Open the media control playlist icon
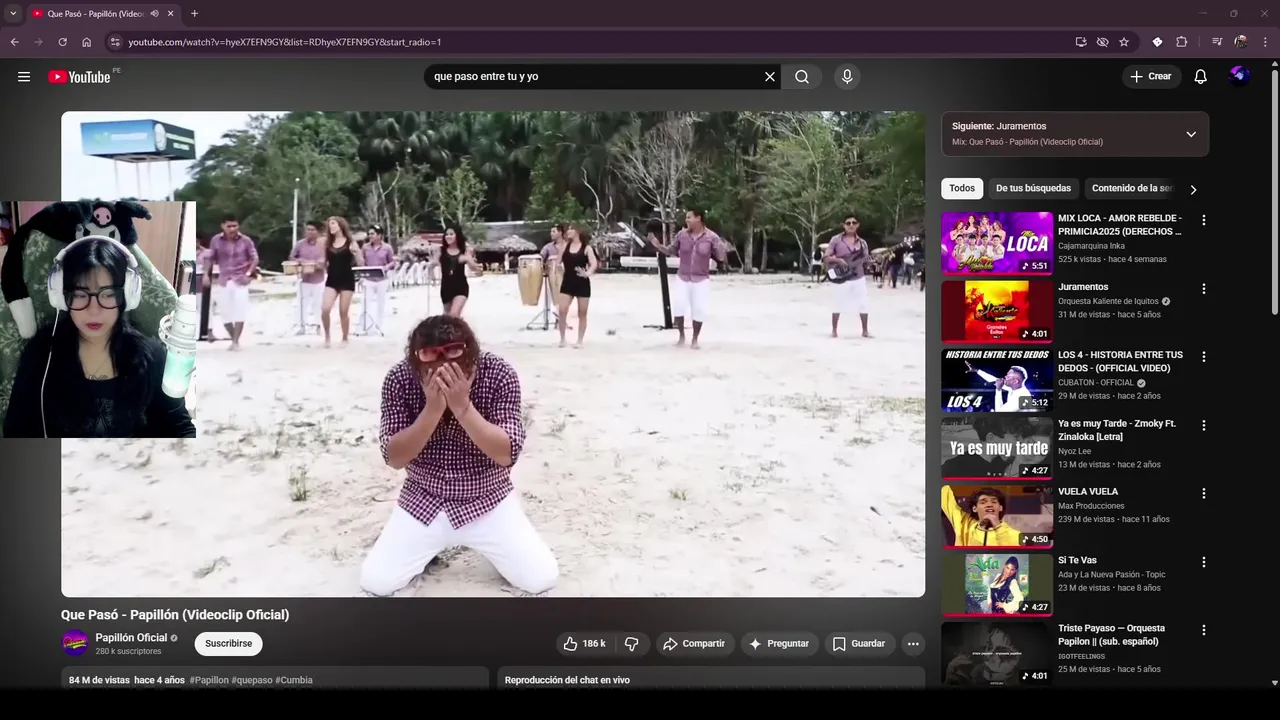This screenshot has height=720, width=1280. click(1217, 42)
